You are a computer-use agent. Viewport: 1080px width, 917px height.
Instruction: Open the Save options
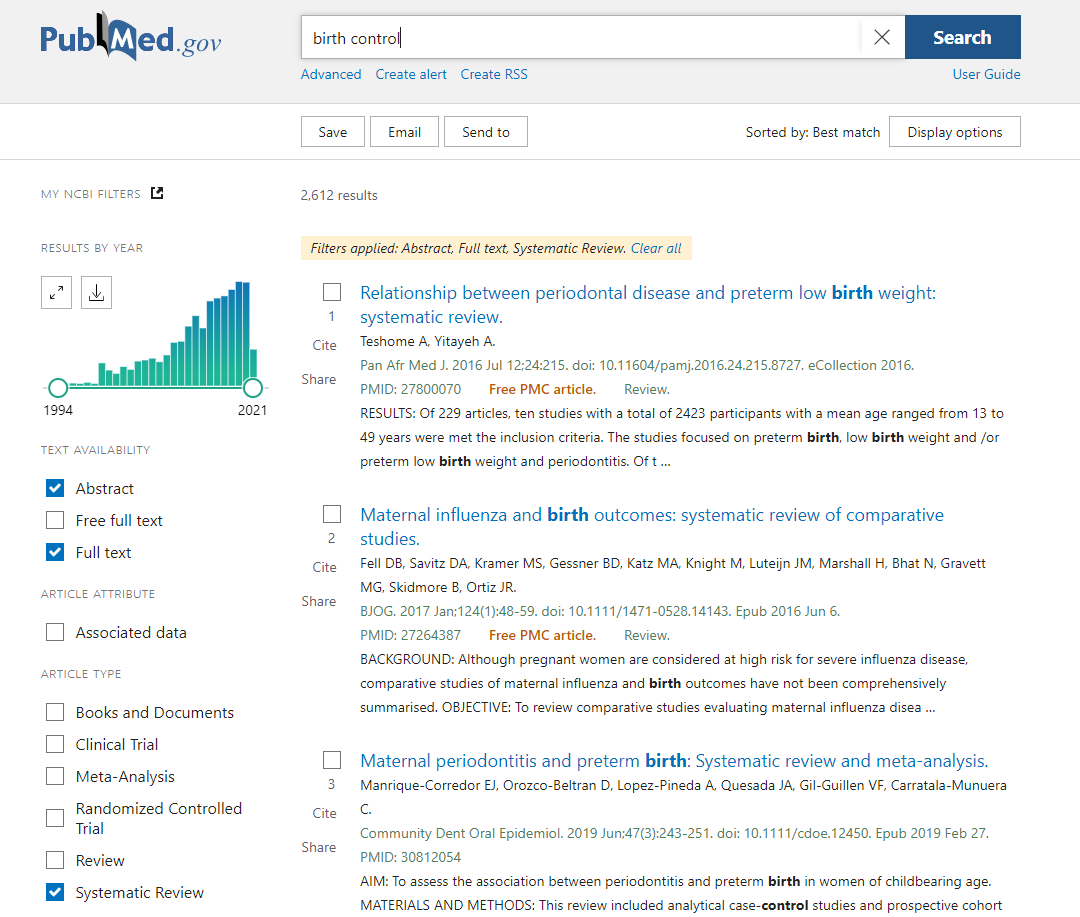pyautogui.click(x=332, y=132)
